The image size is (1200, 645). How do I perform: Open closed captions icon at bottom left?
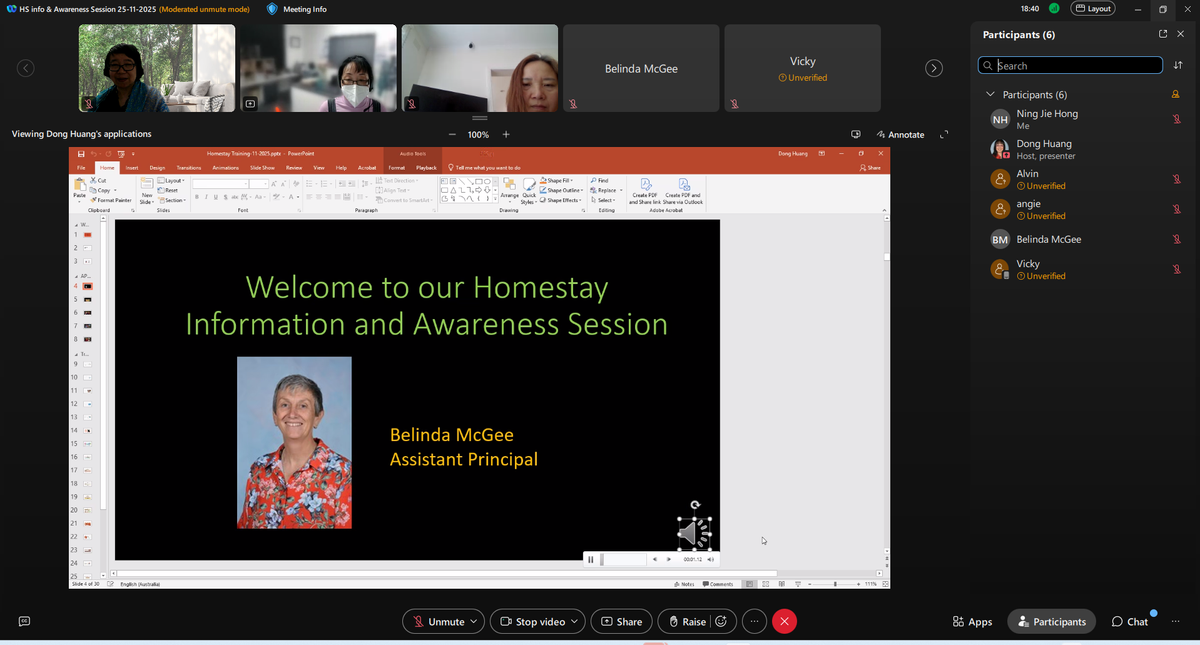tap(24, 621)
